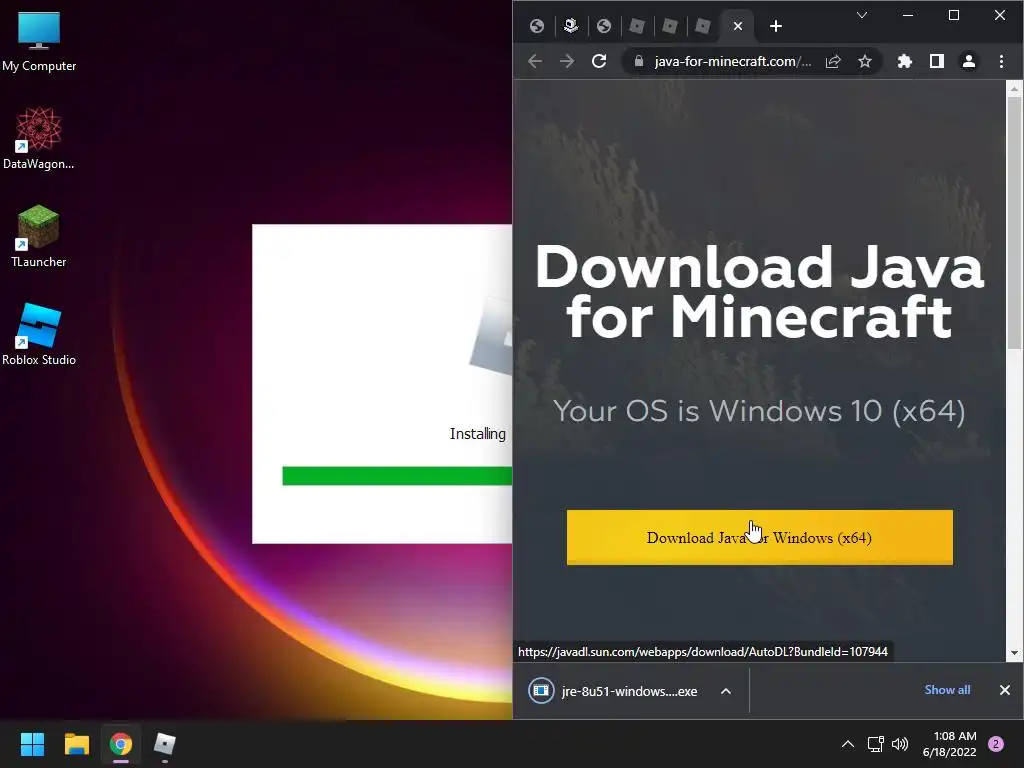Share this page icon in address bar
This screenshot has width=1024, height=768.
pyautogui.click(x=833, y=61)
